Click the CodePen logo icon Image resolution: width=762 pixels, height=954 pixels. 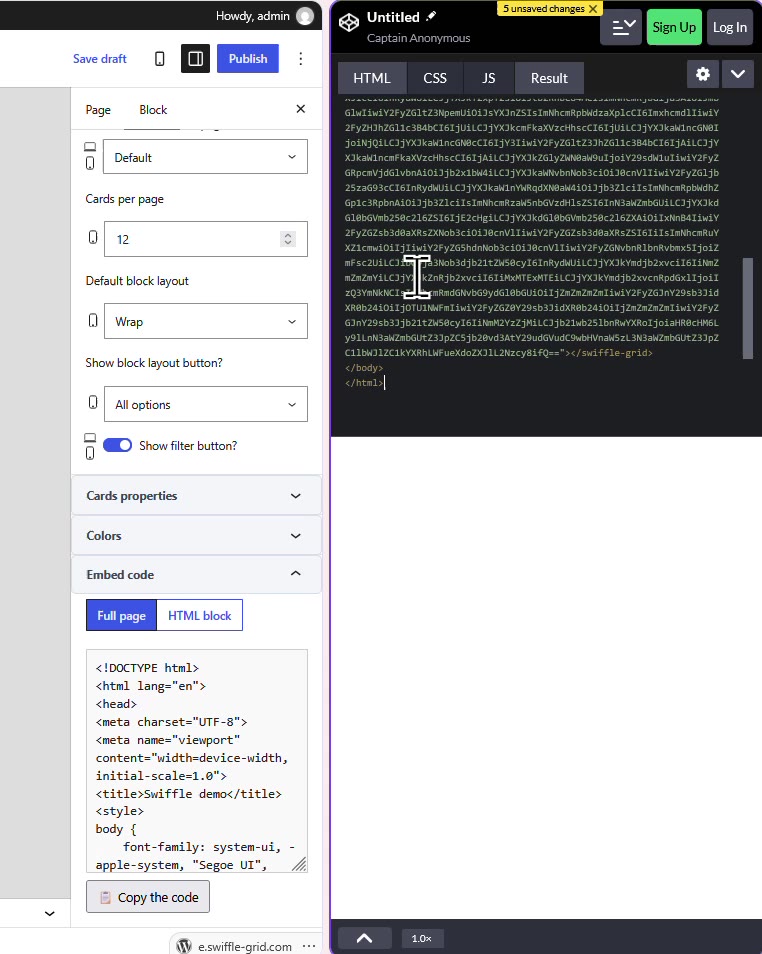pos(349,23)
